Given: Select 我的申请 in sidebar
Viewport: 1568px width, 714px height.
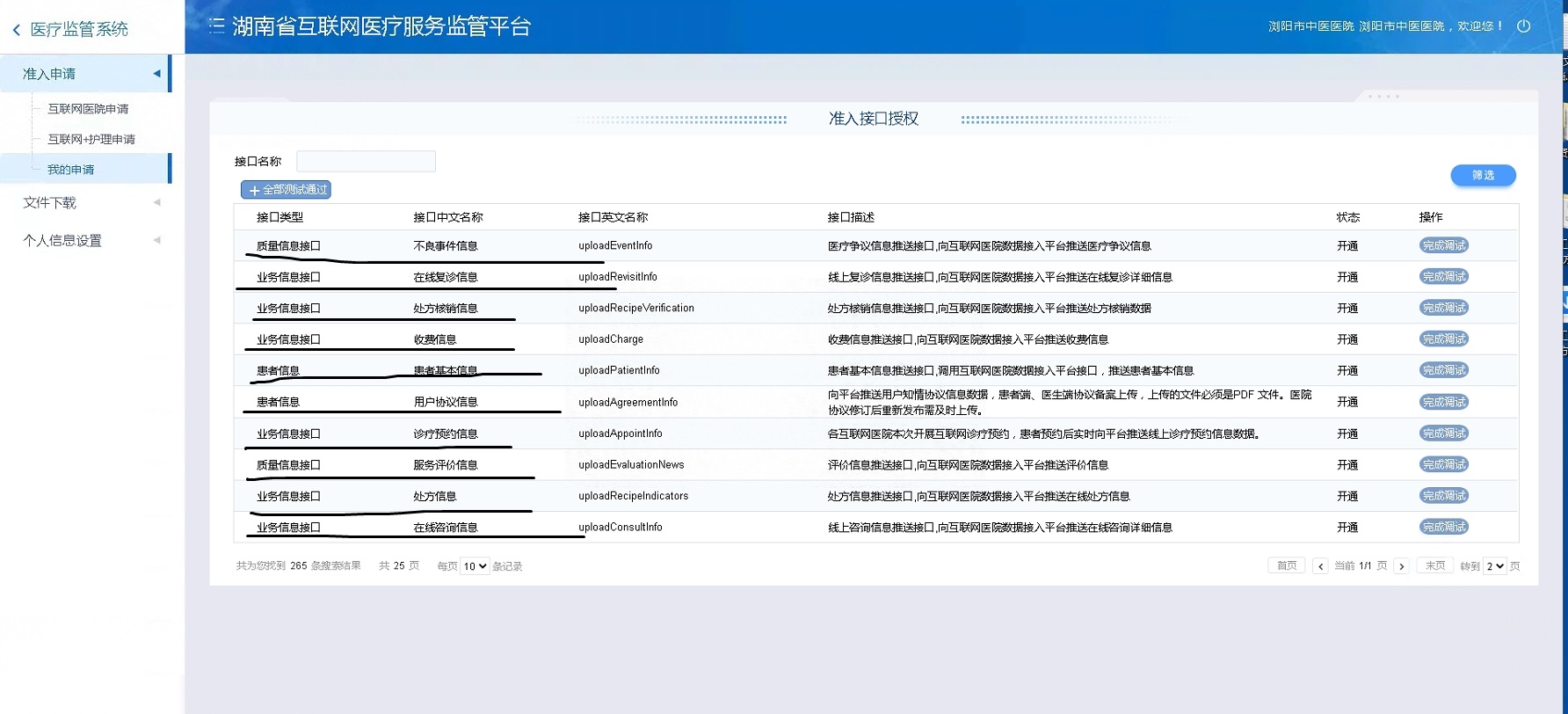Looking at the screenshot, I should click(70, 170).
